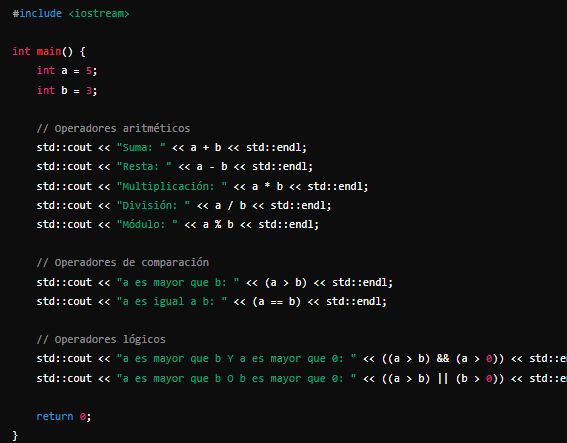567x443 pixels.
Task: Click the string containing 'b O b es mayor'
Action: pyautogui.click(x=236, y=379)
